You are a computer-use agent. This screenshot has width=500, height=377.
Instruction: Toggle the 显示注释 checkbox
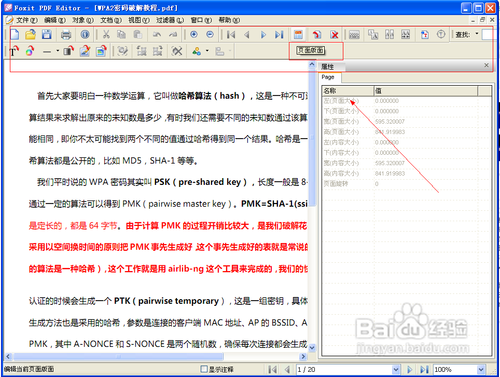point(204,369)
